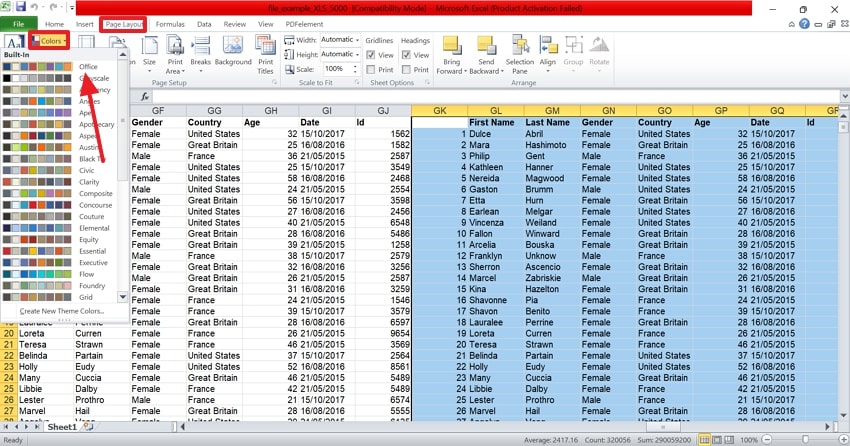Select column header GI
The width and height of the screenshot is (850, 446).
[x=326, y=111]
